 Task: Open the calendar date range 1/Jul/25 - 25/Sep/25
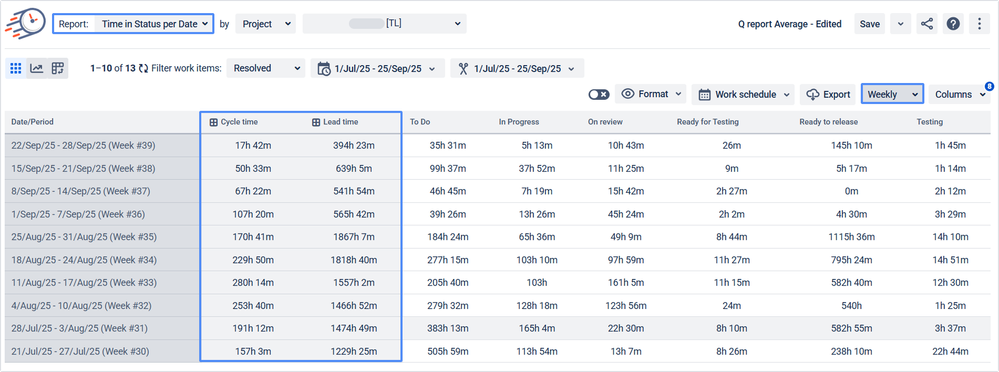378,68
